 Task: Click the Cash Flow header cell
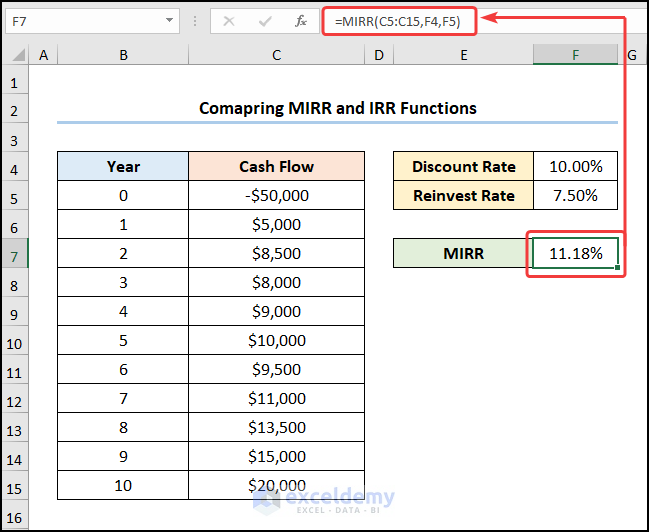pyautogui.click(x=276, y=167)
